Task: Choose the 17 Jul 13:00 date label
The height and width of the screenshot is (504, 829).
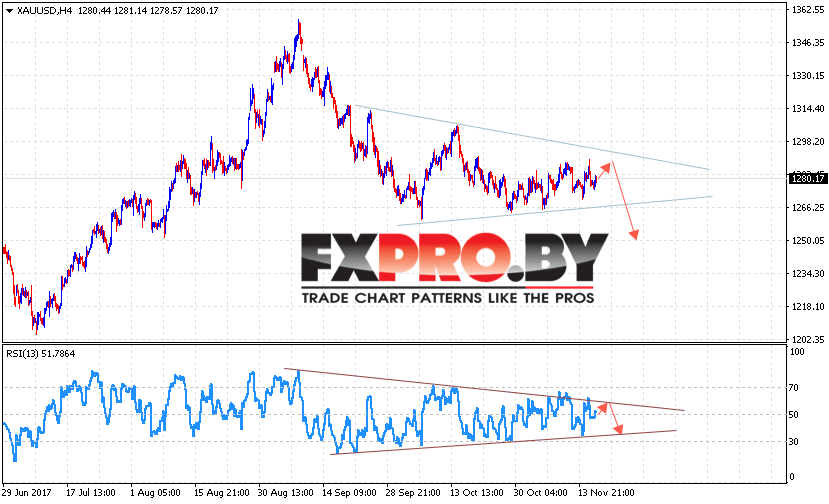Action: 90,492
